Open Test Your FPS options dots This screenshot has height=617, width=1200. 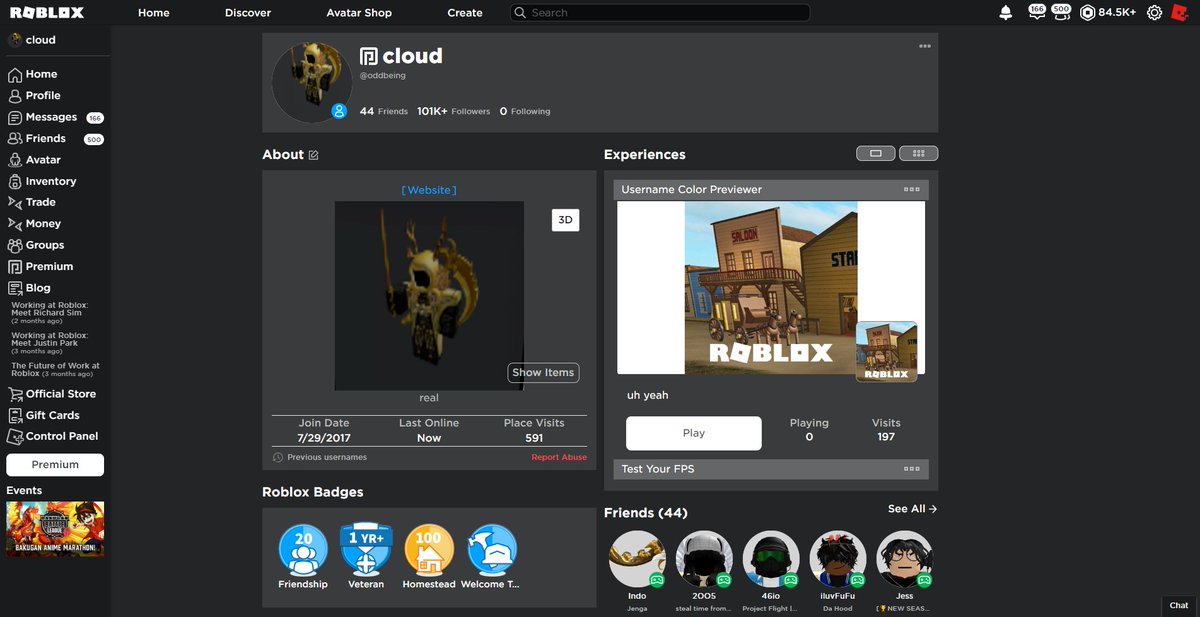[x=911, y=469]
